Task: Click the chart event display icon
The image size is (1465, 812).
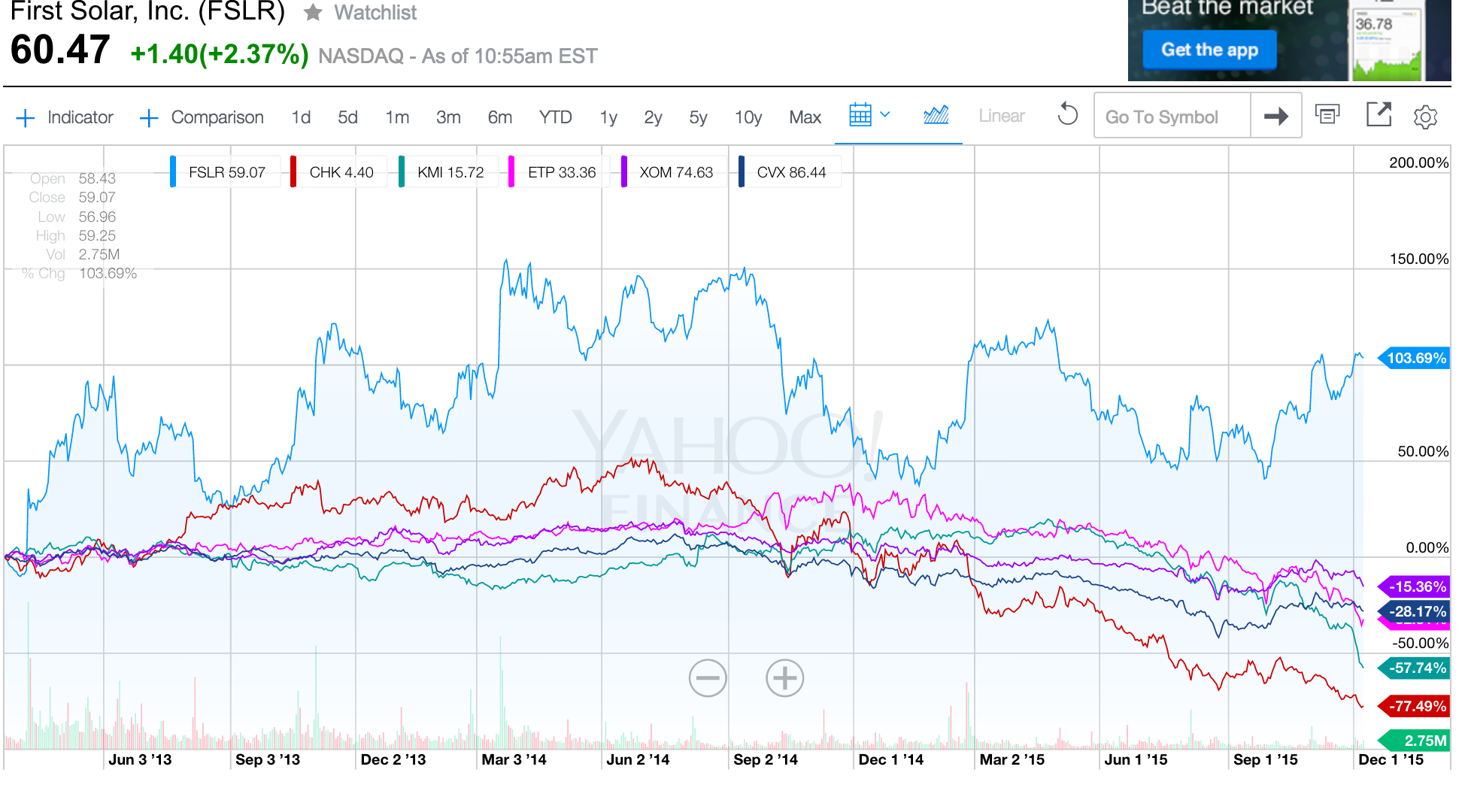Action: 1327,115
